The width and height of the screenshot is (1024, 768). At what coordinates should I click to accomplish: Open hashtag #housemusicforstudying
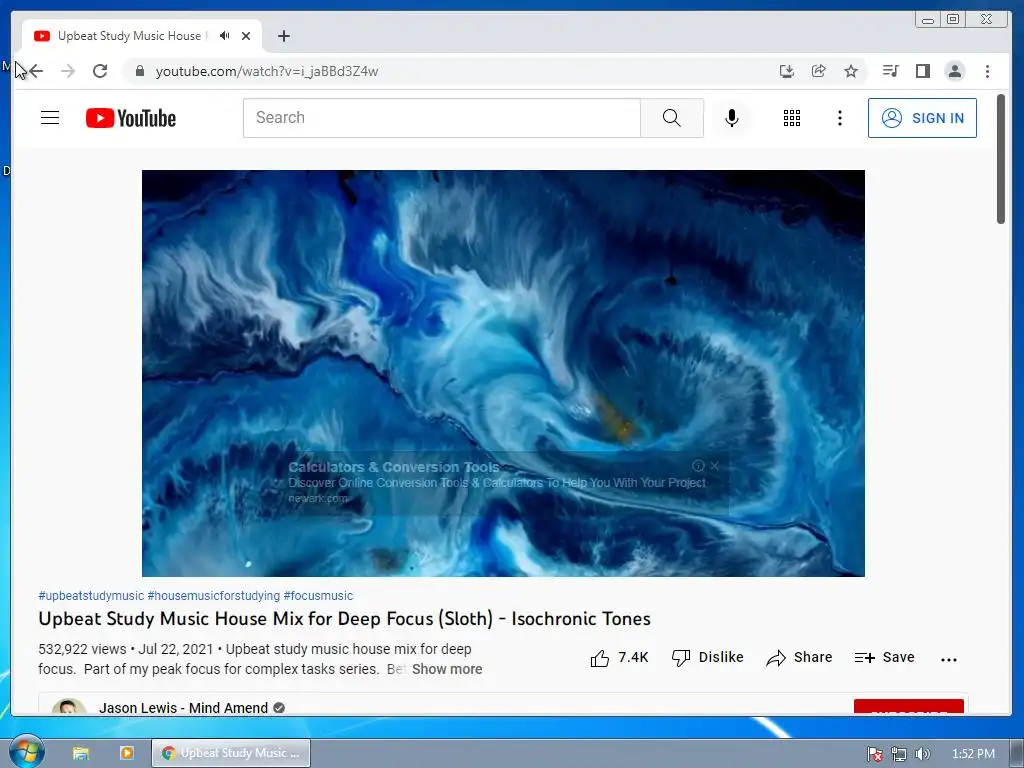[x=214, y=596]
